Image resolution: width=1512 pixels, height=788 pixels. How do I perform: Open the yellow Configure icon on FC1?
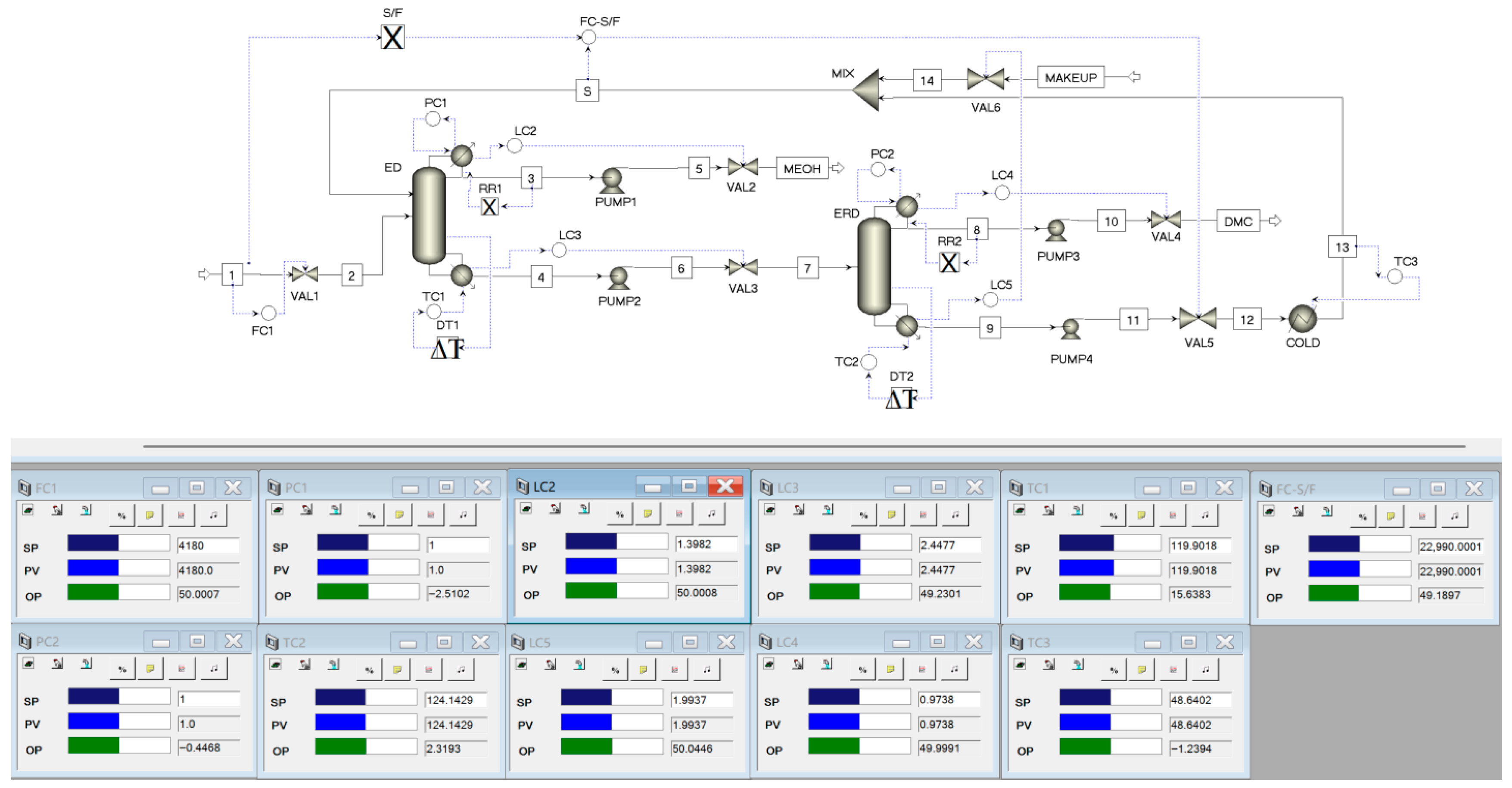(x=149, y=516)
